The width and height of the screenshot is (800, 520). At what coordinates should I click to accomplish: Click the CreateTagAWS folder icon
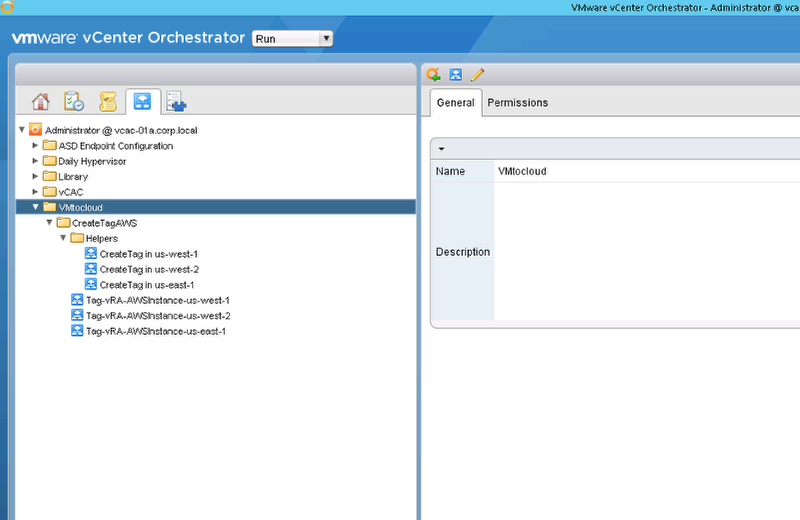[63, 222]
